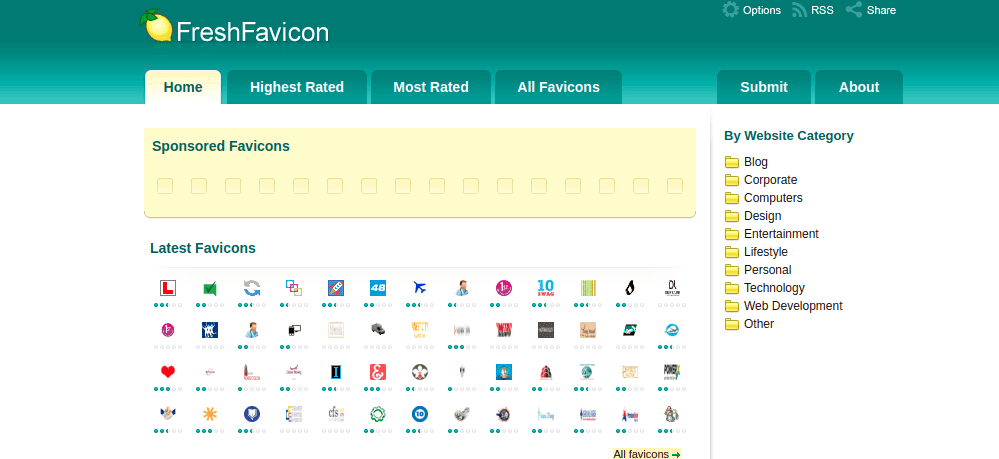
Task: Click the folder icon beside Computers
Action: (x=732, y=198)
